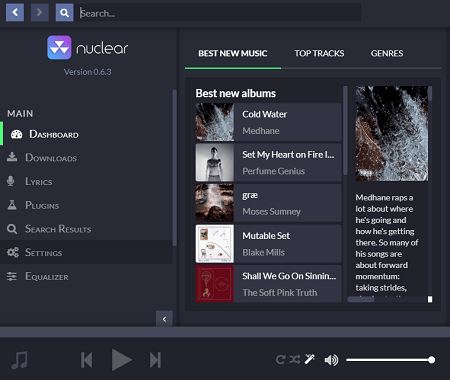Start playback with the play button
Image resolution: width=450 pixels, height=380 pixels.
(x=121, y=360)
